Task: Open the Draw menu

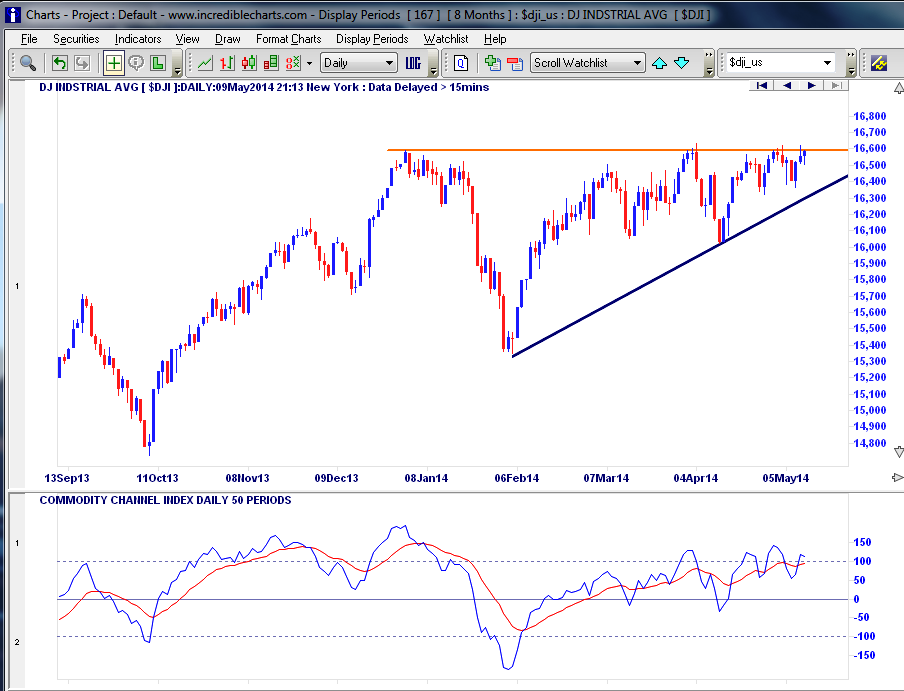Action: pyautogui.click(x=228, y=39)
